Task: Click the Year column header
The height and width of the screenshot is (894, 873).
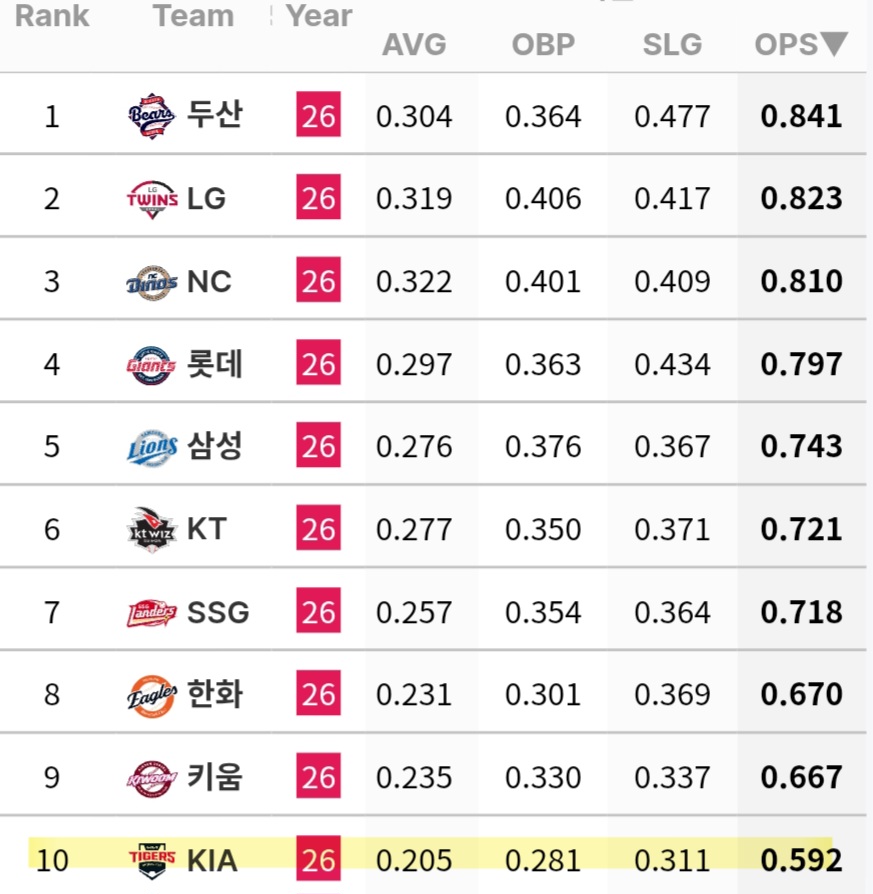Action: [319, 15]
